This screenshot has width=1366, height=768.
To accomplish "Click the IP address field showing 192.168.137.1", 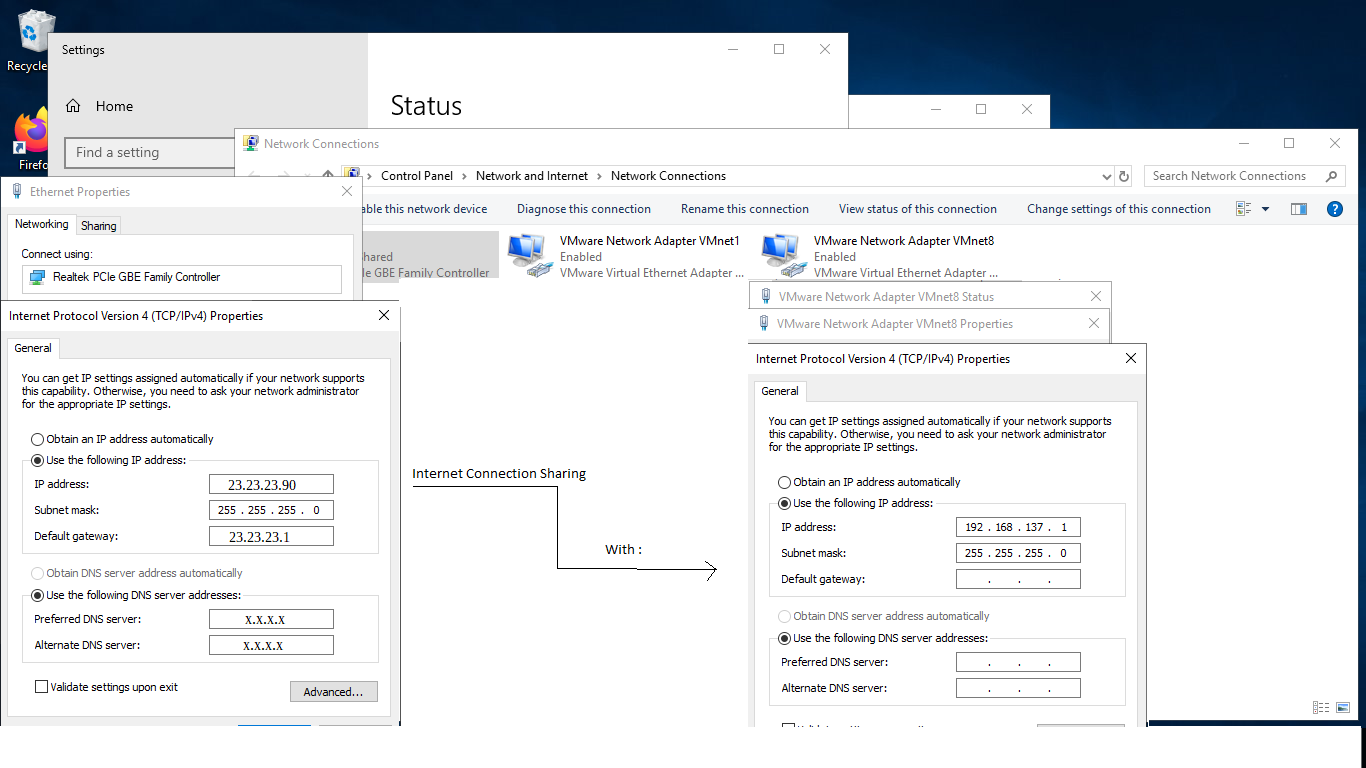I will 1018,527.
